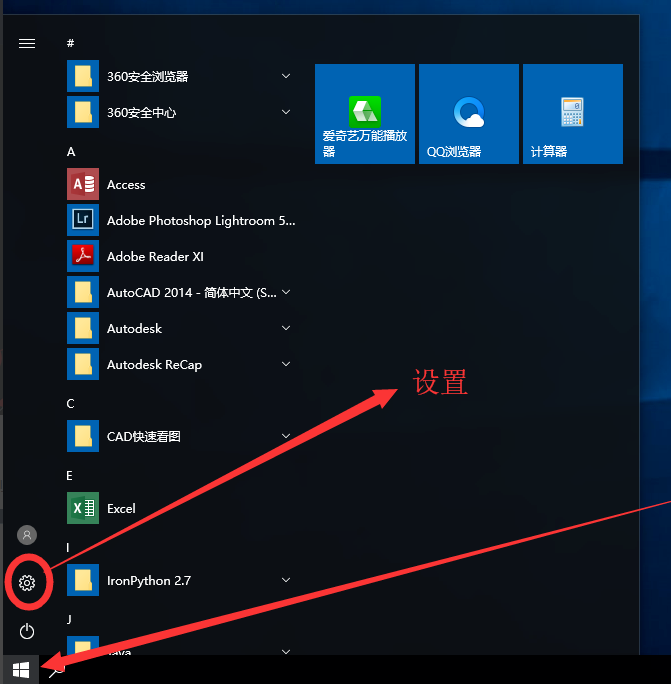Expand the 360安全浏览器 folder chevron

point(286,76)
